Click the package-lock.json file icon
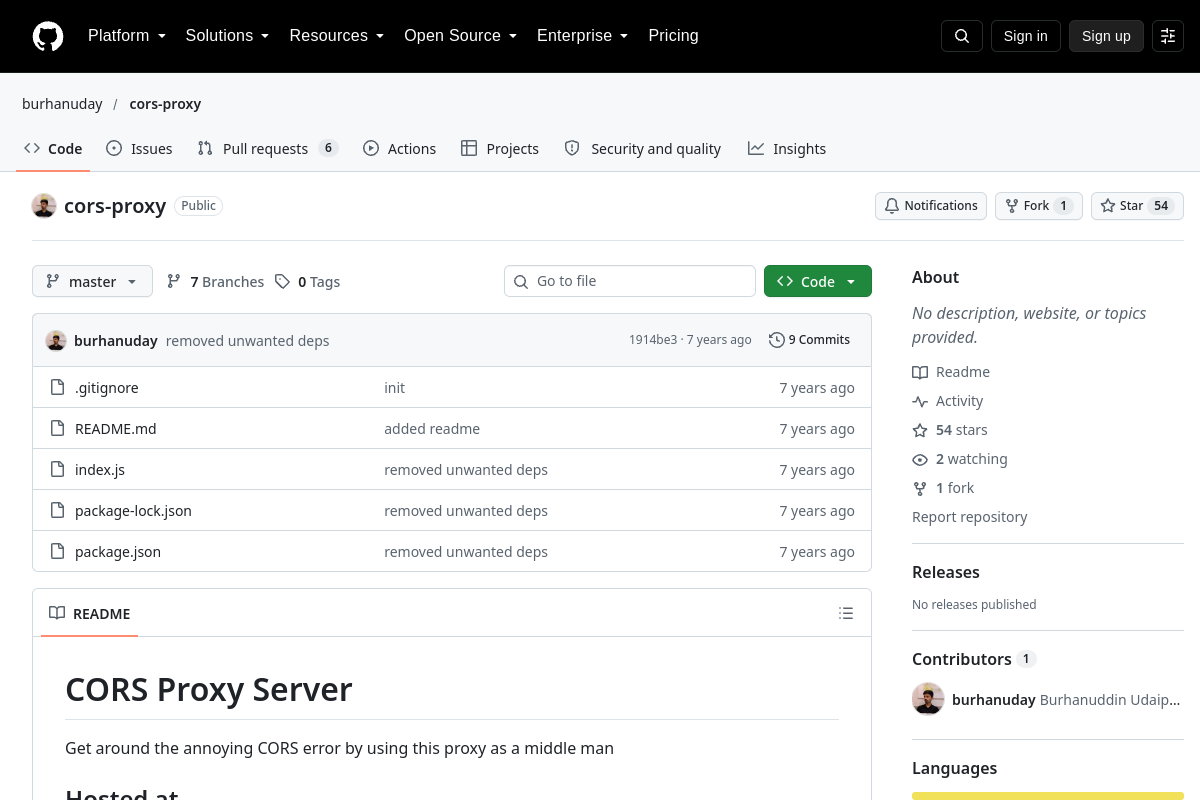 57,510
